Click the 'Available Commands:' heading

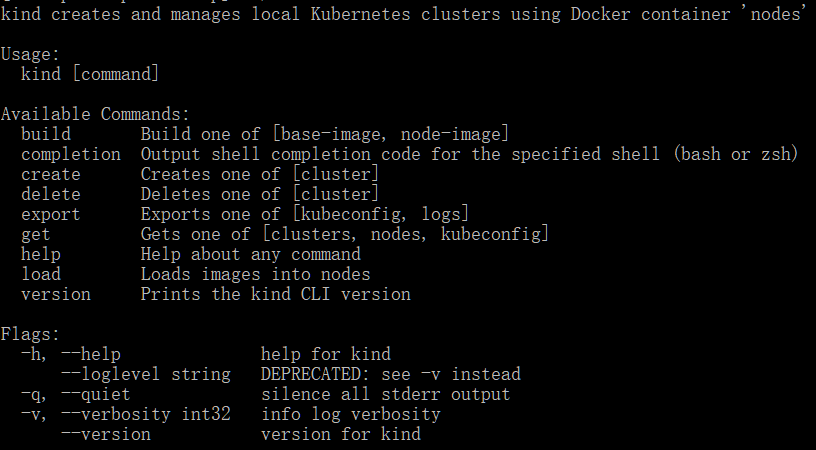click(x=96, y=114)
